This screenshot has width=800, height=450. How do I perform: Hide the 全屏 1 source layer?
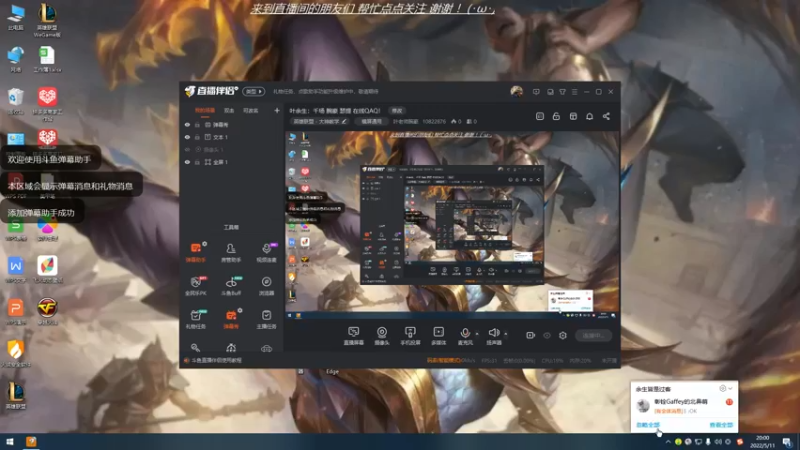coord(187,162)
